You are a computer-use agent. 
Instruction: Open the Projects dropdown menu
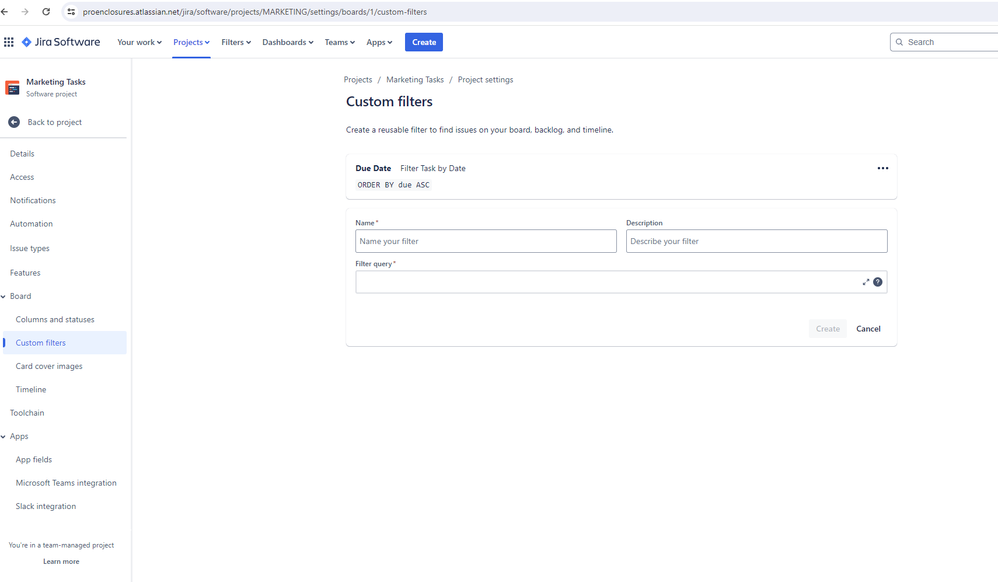click(x=191, y=42)
